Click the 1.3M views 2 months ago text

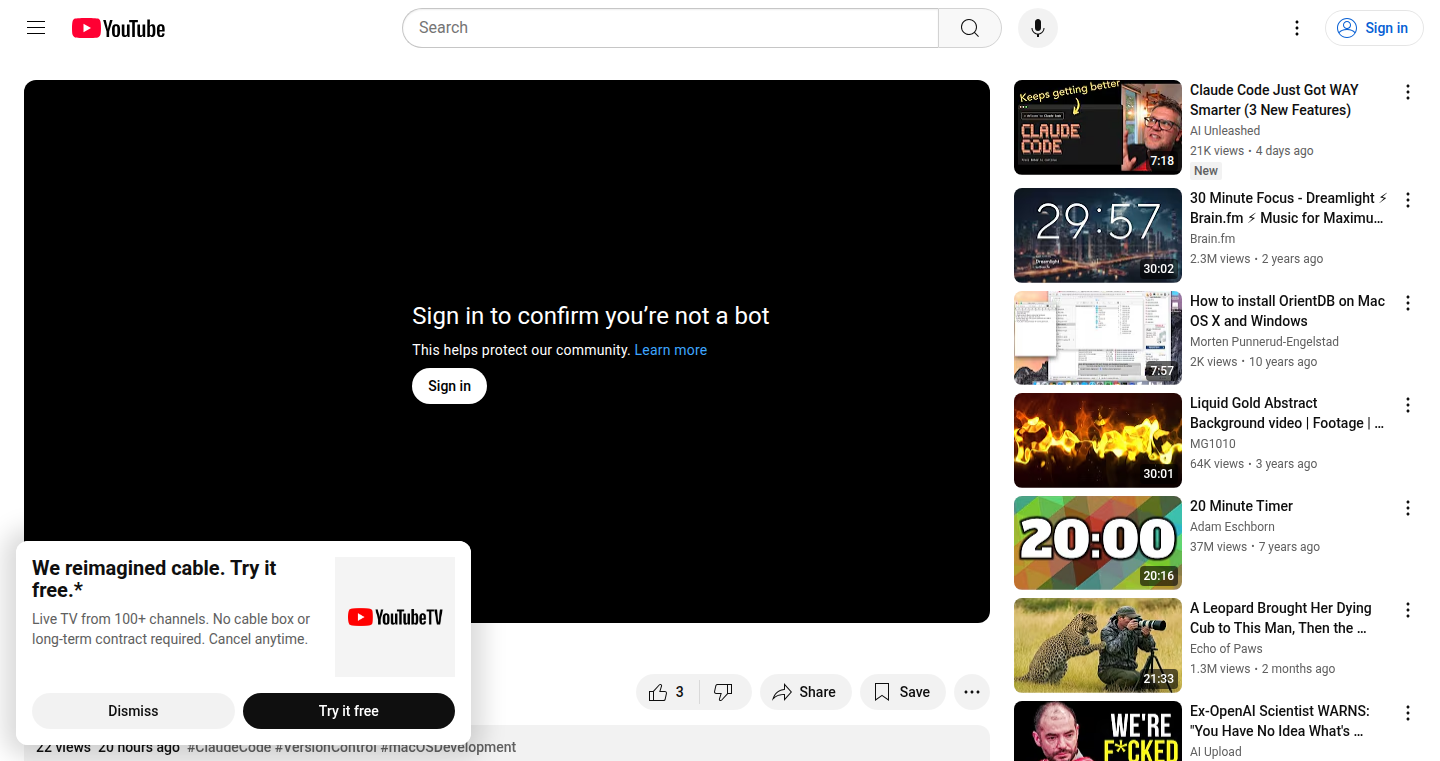pyautogui.click(x=1262, y=669)
